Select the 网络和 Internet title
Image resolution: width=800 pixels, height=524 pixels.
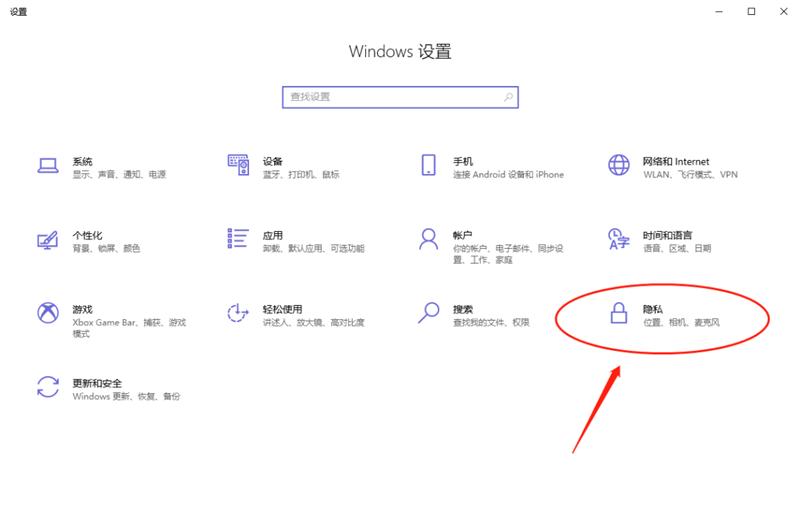coord(676,162)
